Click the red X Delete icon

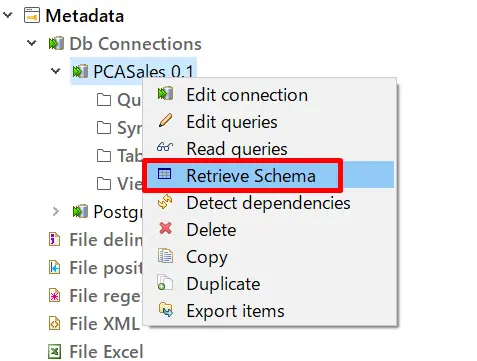pos(165,228)
